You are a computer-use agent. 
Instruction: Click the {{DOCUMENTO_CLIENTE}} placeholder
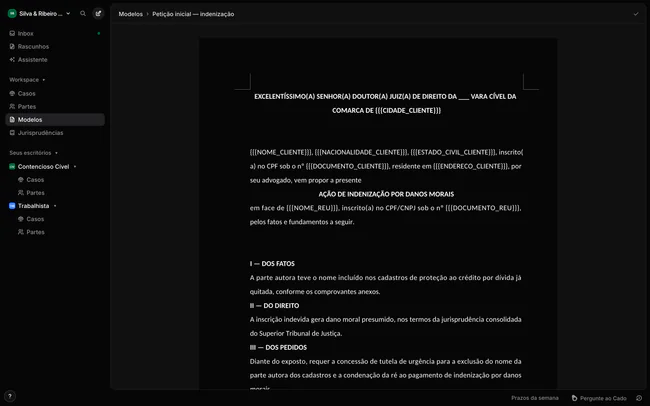[x=347, y=166]
